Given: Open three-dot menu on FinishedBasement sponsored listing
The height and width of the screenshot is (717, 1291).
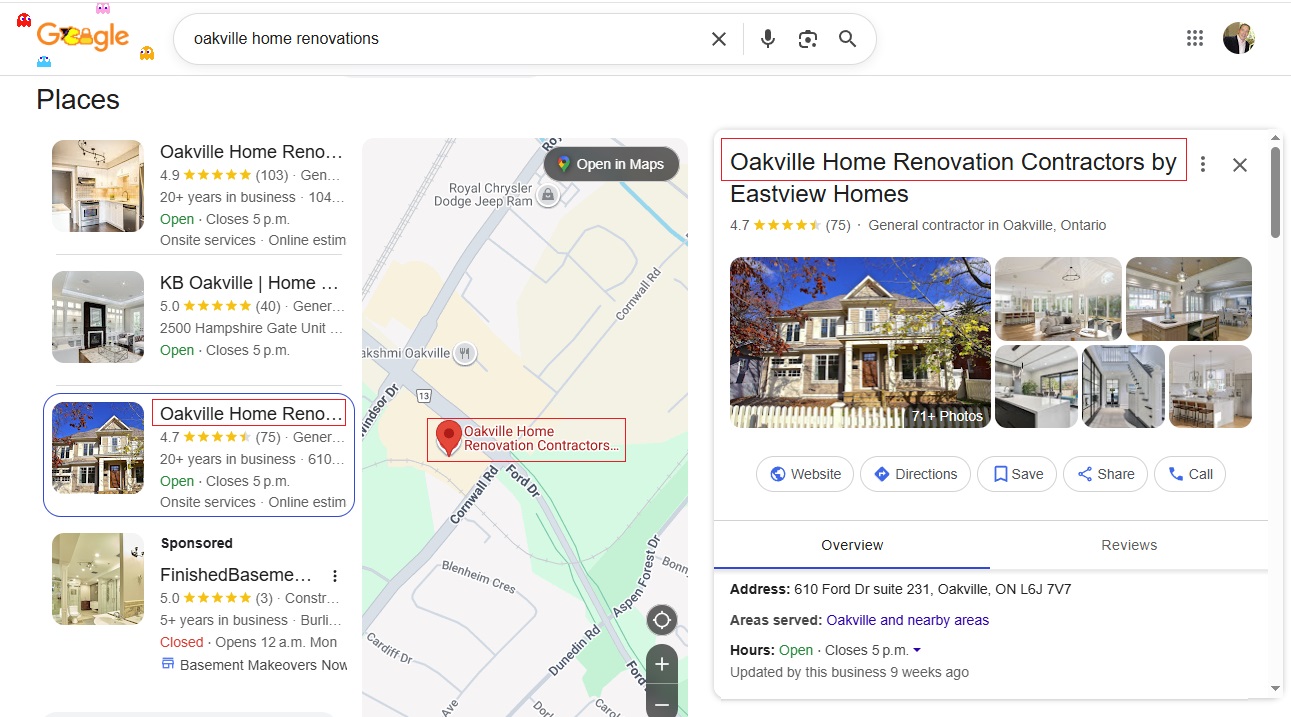Looking at the screenshot, I should (x=335, y=576).
